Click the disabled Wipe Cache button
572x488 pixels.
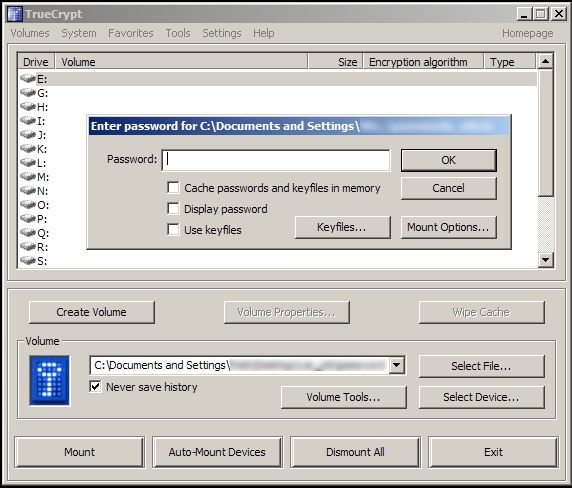tap(482, 312)
